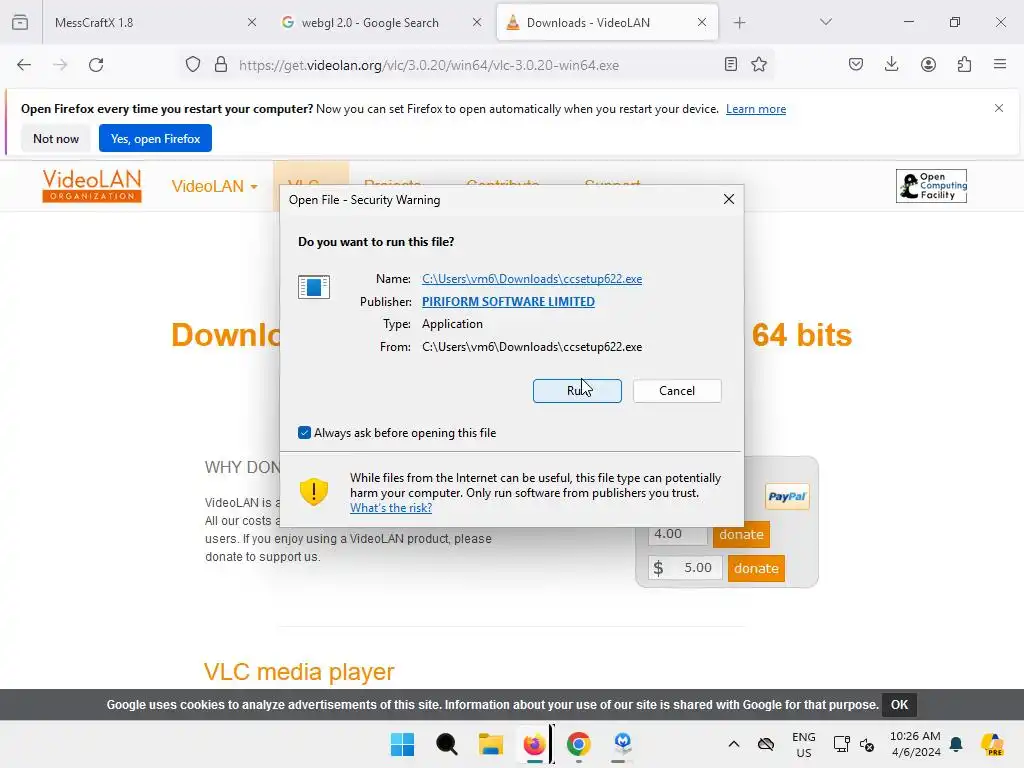Click the Copilot preview icon in the taskbar

pyautogui.click(x=992, y=744)
